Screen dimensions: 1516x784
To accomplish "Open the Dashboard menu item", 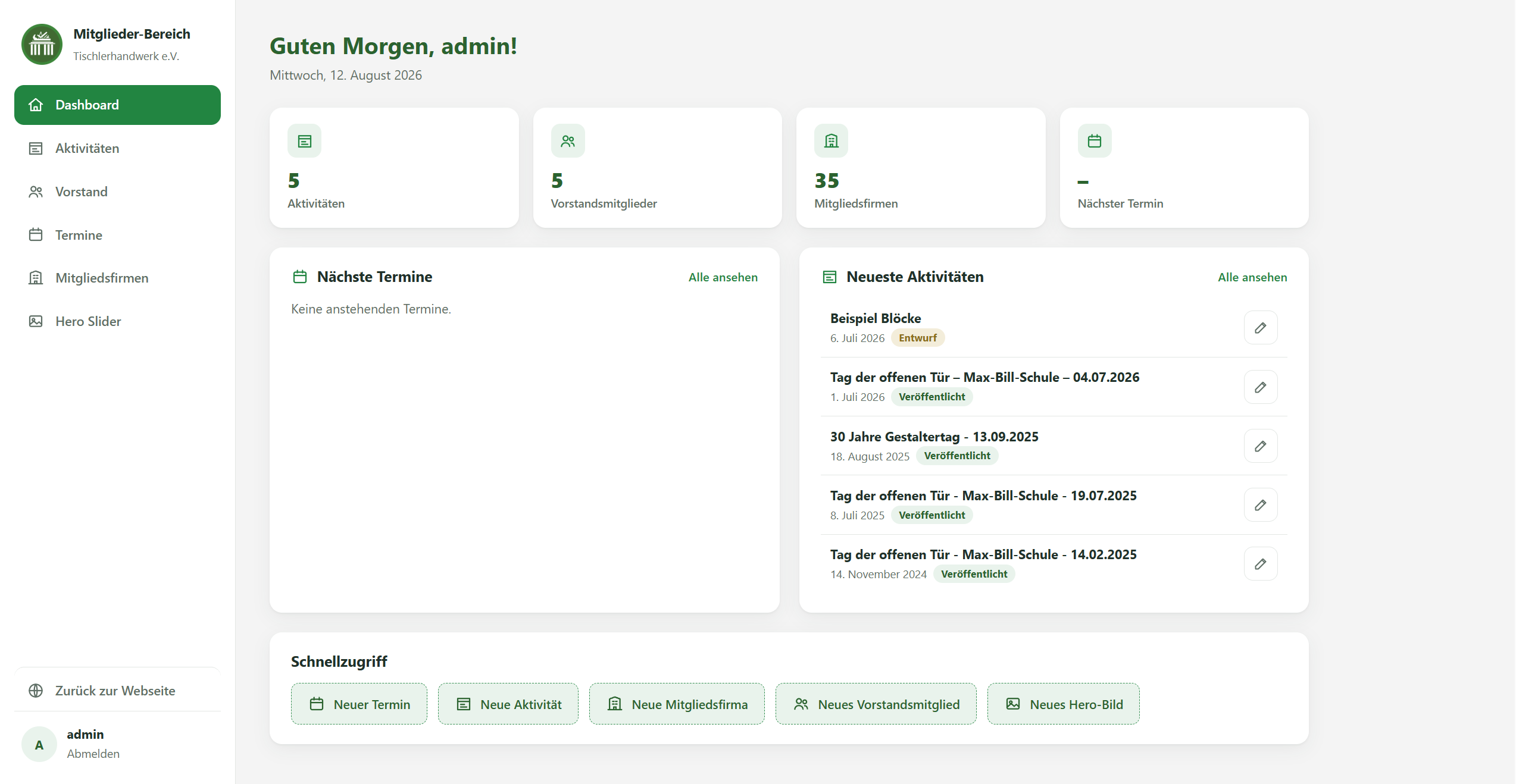I will point(117,105).
